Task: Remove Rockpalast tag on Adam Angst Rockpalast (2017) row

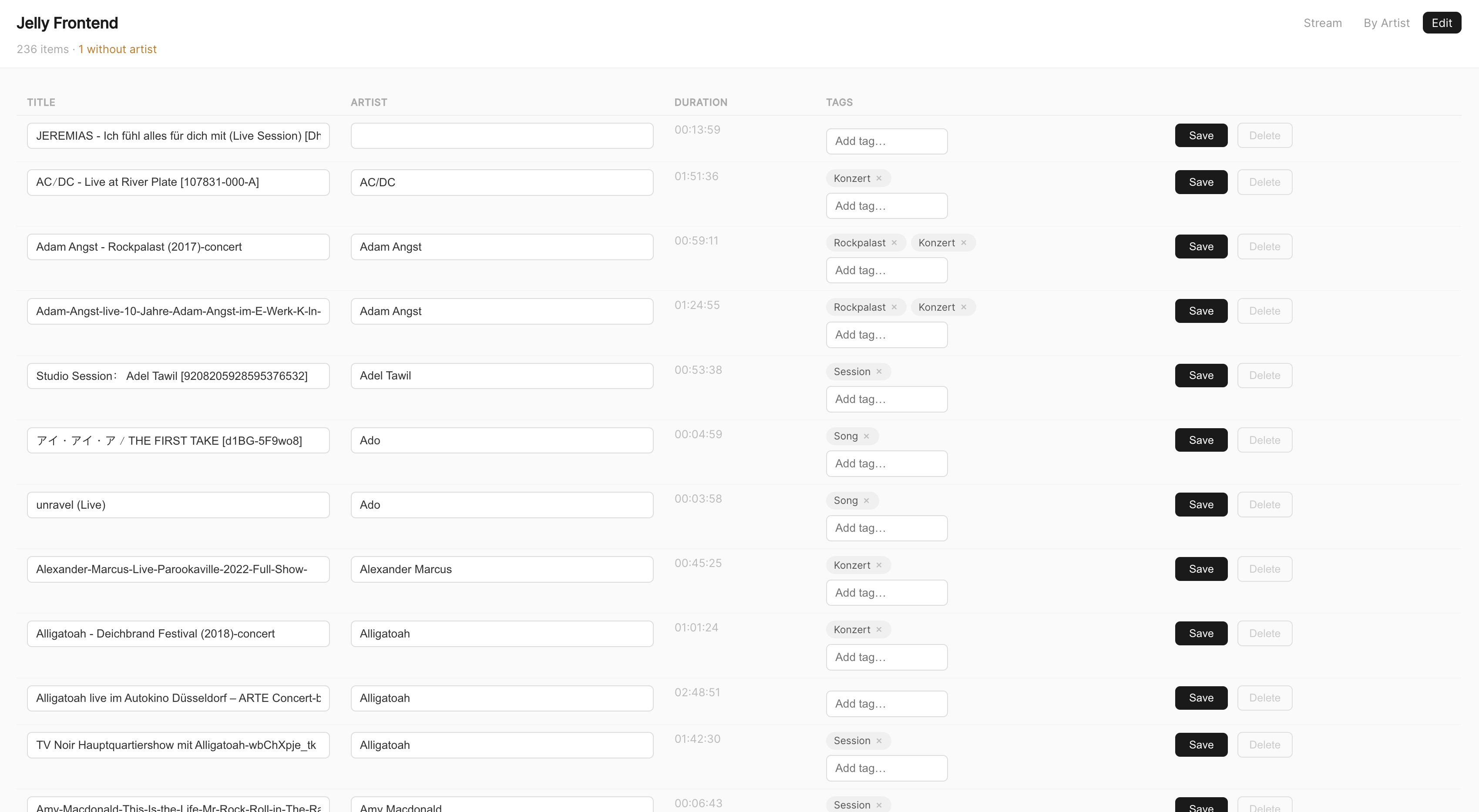Action: pyautogui.click(x=894, y=243)
